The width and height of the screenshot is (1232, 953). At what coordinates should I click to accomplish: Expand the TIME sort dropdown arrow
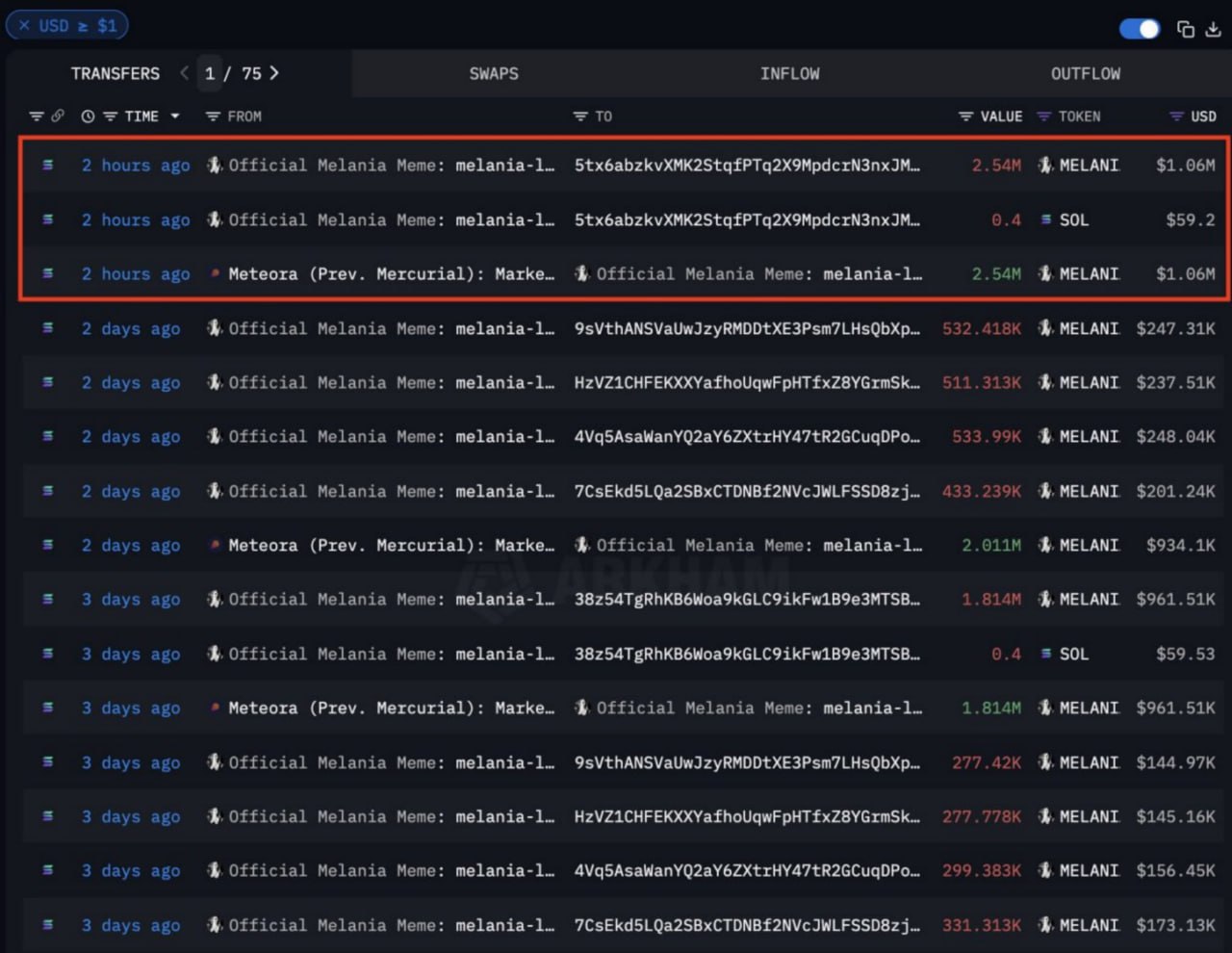175,116
